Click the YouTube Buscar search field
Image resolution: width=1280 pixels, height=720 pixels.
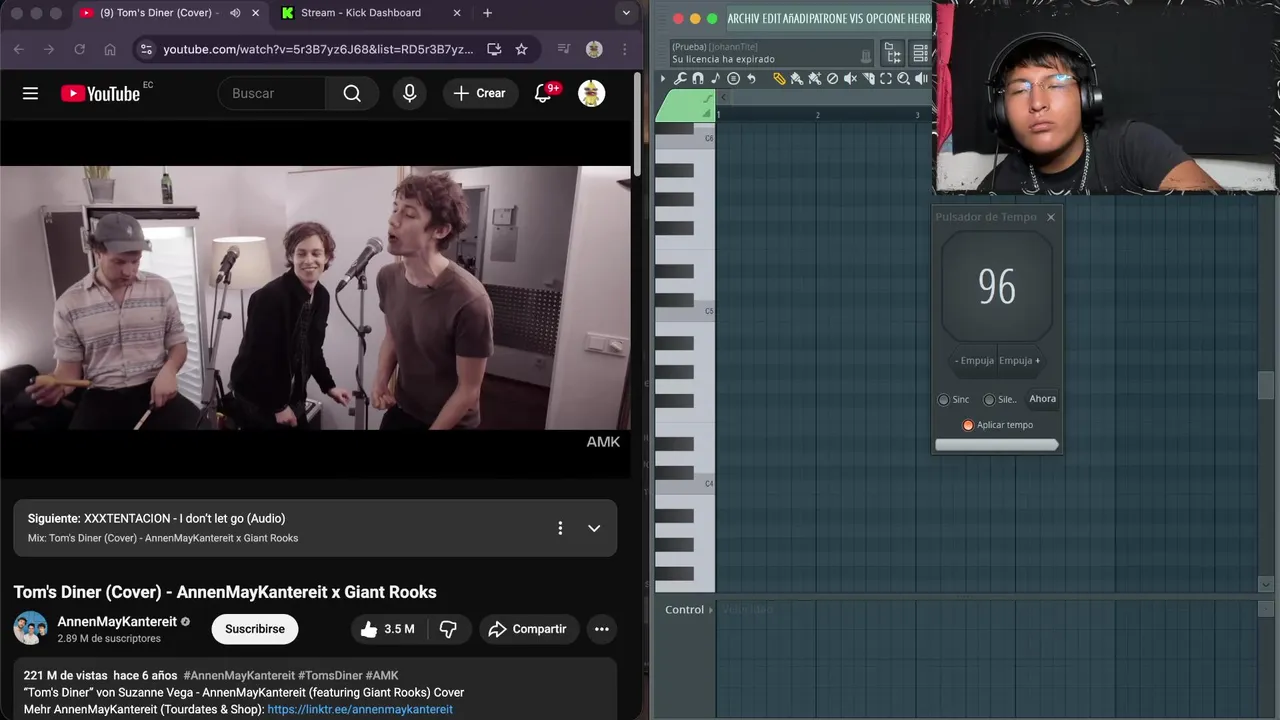(x=272, y=93)
